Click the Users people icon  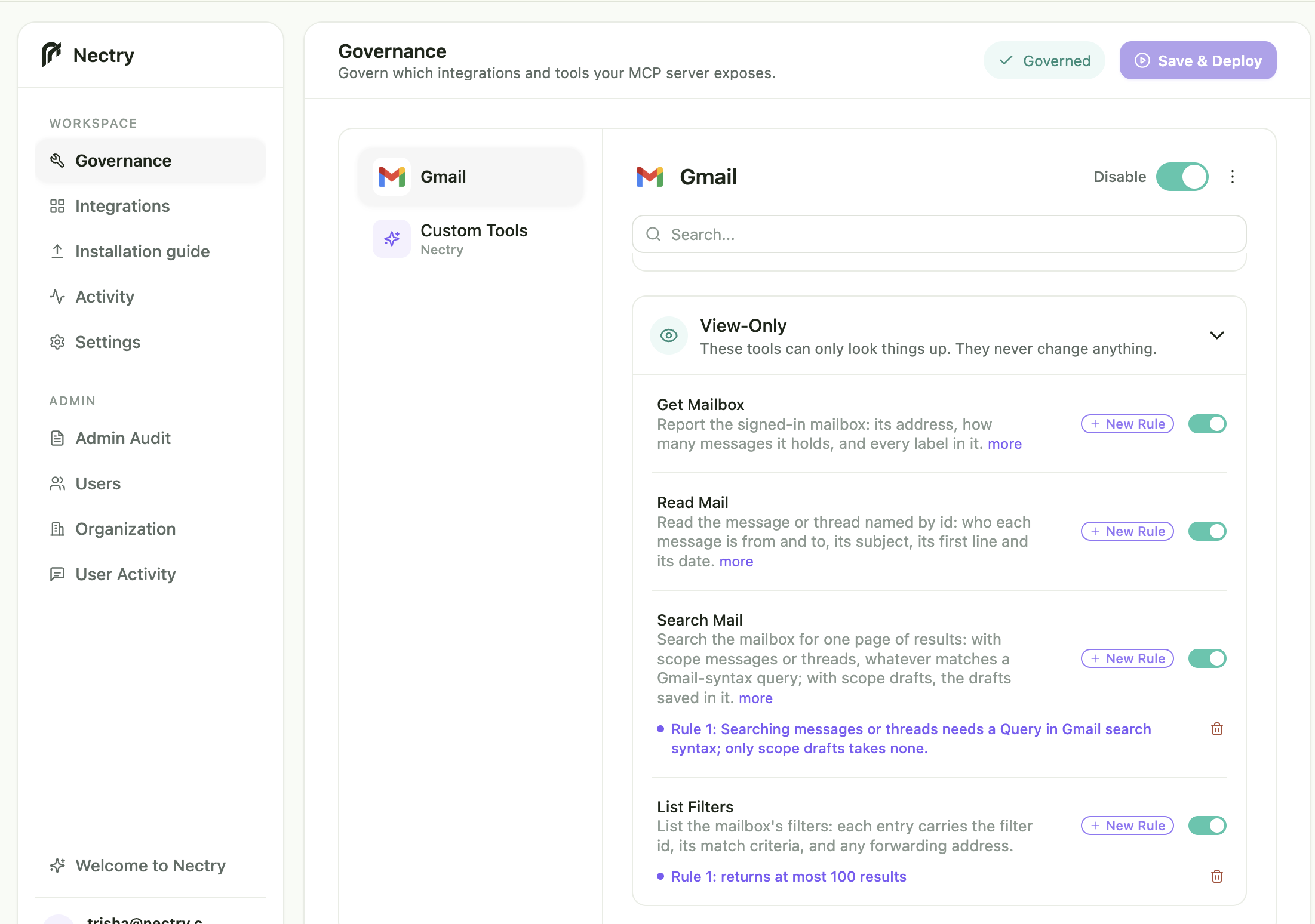point(57,483)
